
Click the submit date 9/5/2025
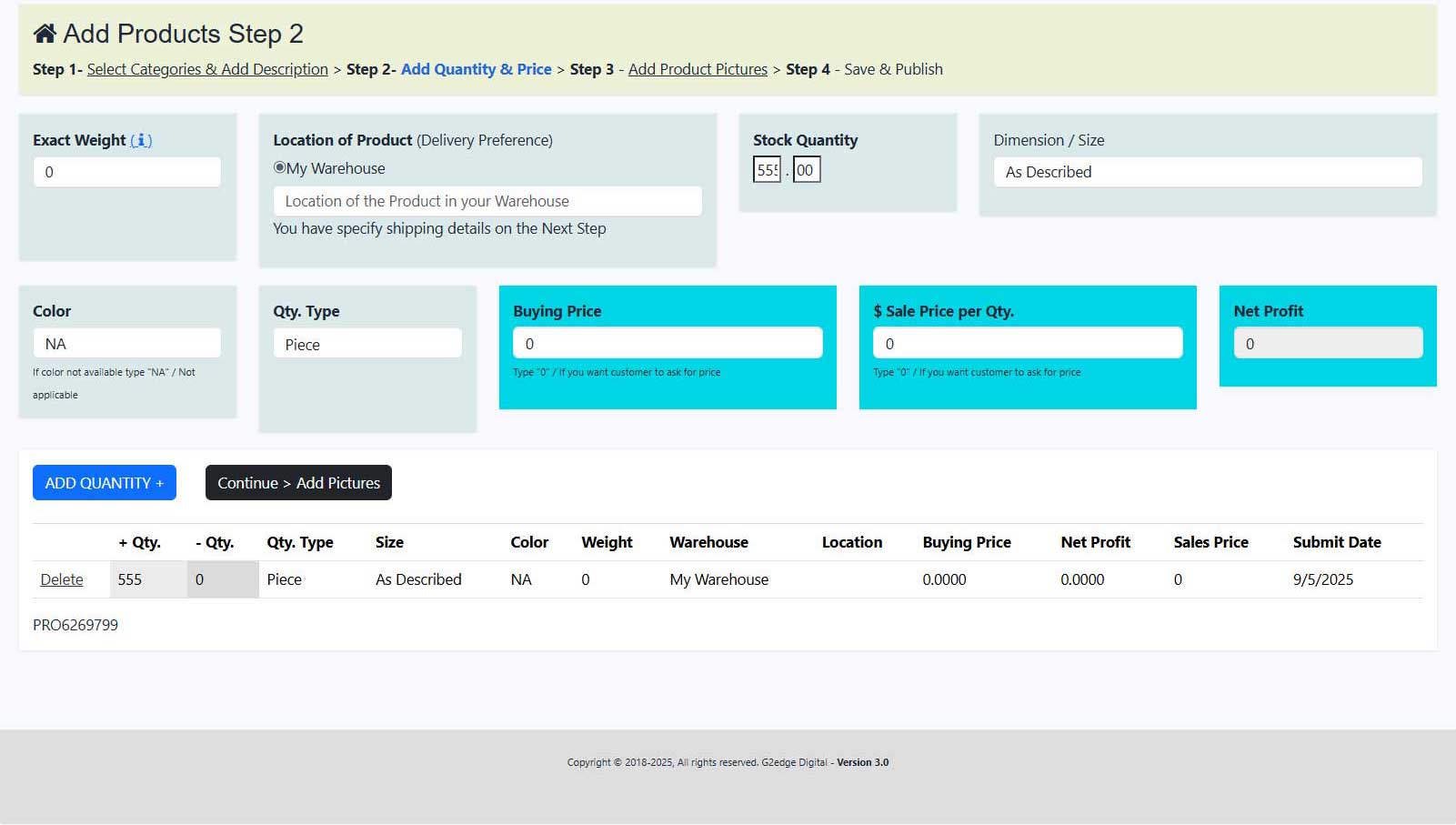[1323, 579]
